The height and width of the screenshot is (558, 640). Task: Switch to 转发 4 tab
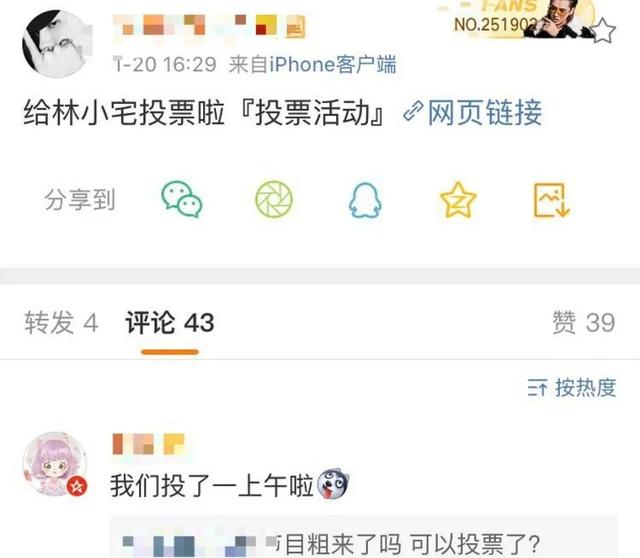tap(61, 322)
